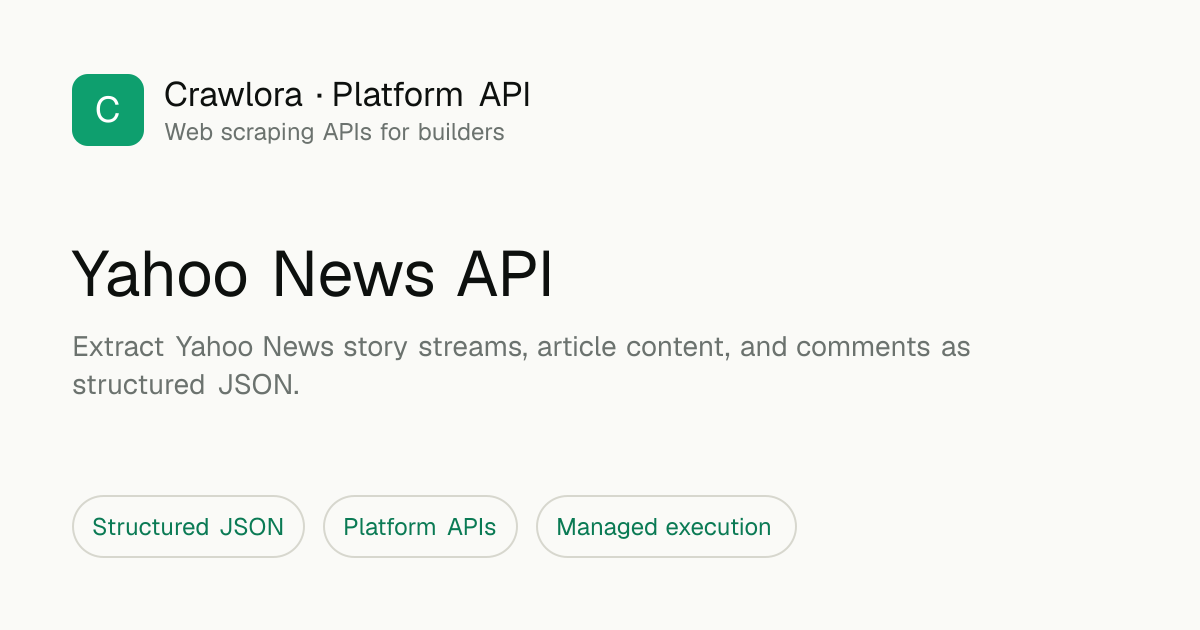Click the Web scraping APIs for builders tagline
Image resolution: width=1200 pixels, height=630 pixels.
point(334,132)
